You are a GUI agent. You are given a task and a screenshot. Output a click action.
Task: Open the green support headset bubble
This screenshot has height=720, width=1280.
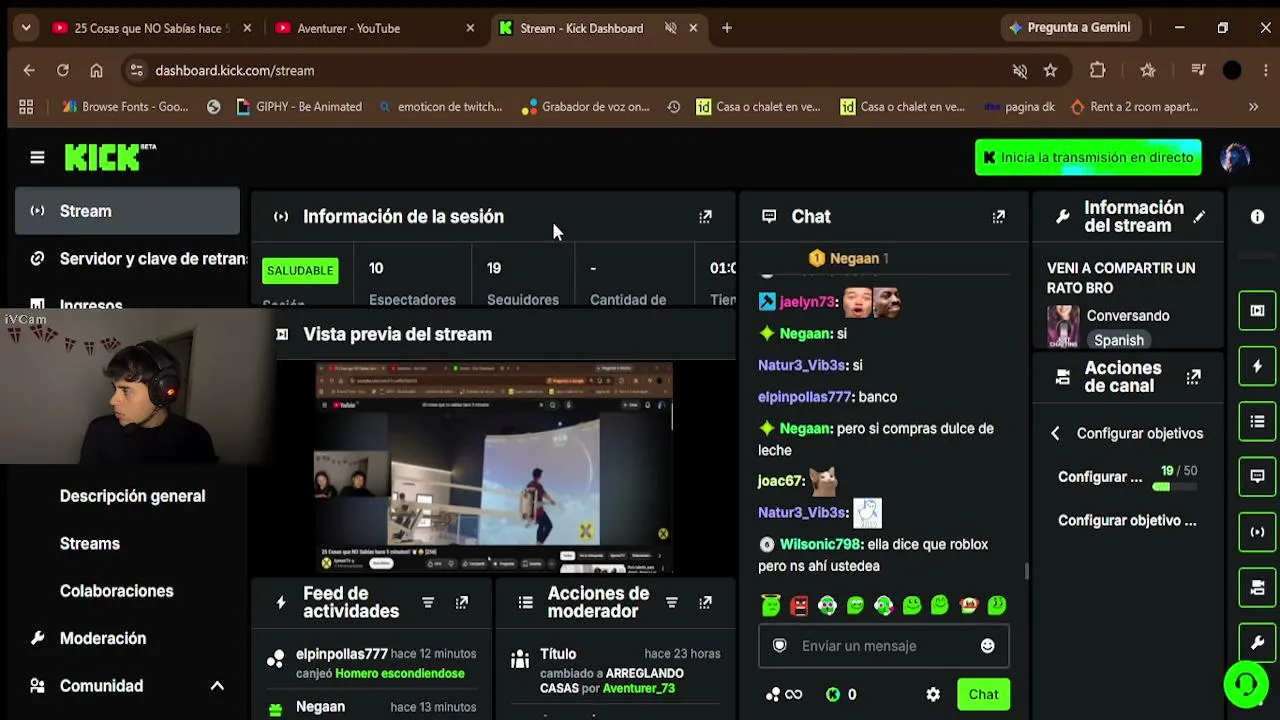1246,685
